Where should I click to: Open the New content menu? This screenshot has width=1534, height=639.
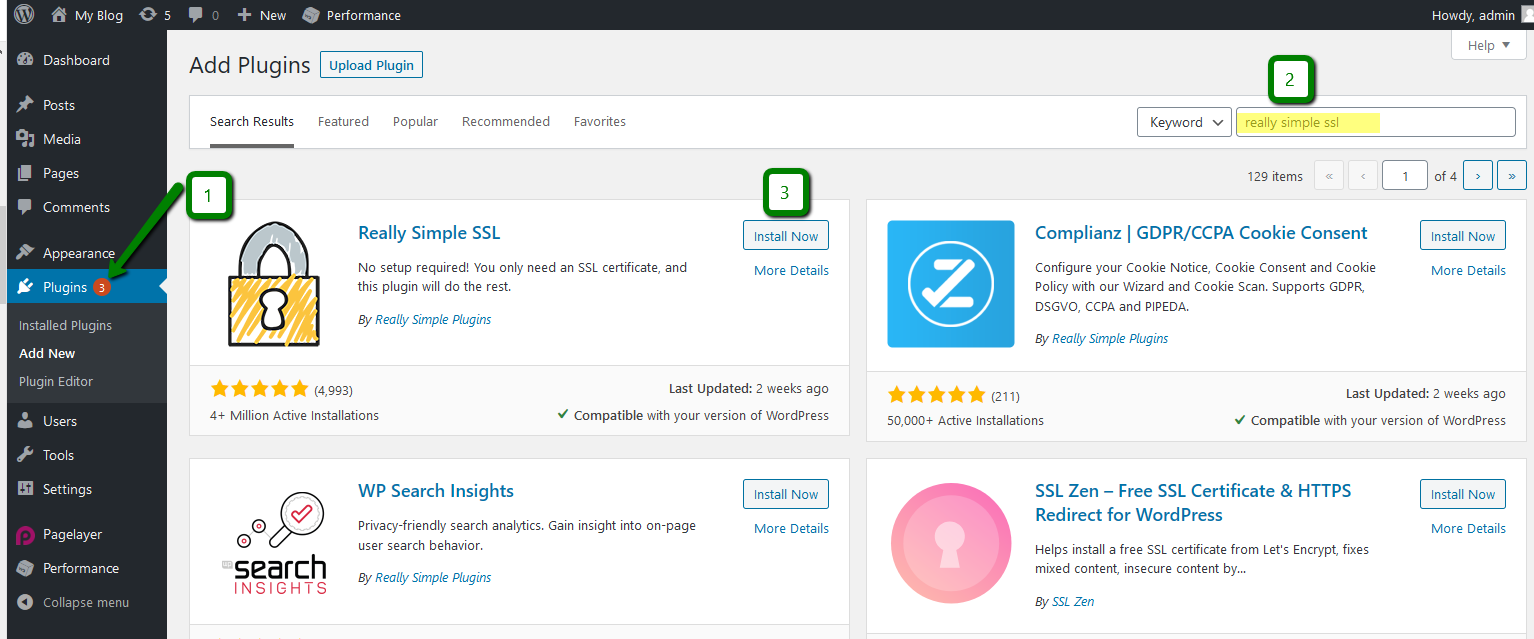tap(262, 15)
